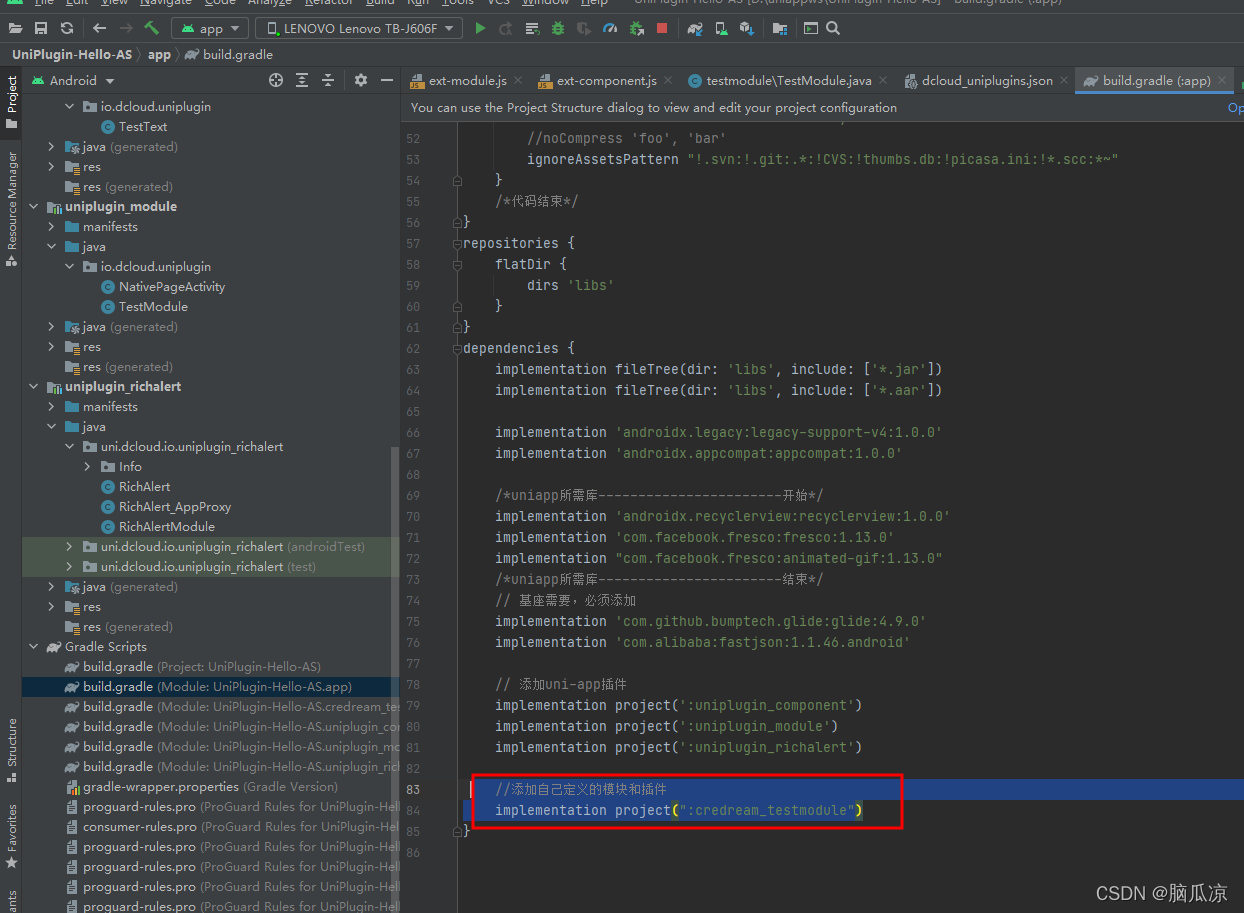
Task: Expand uni.dcloud.io.uniplugin_richalert (androidTest) node
Action: (70, 547)
